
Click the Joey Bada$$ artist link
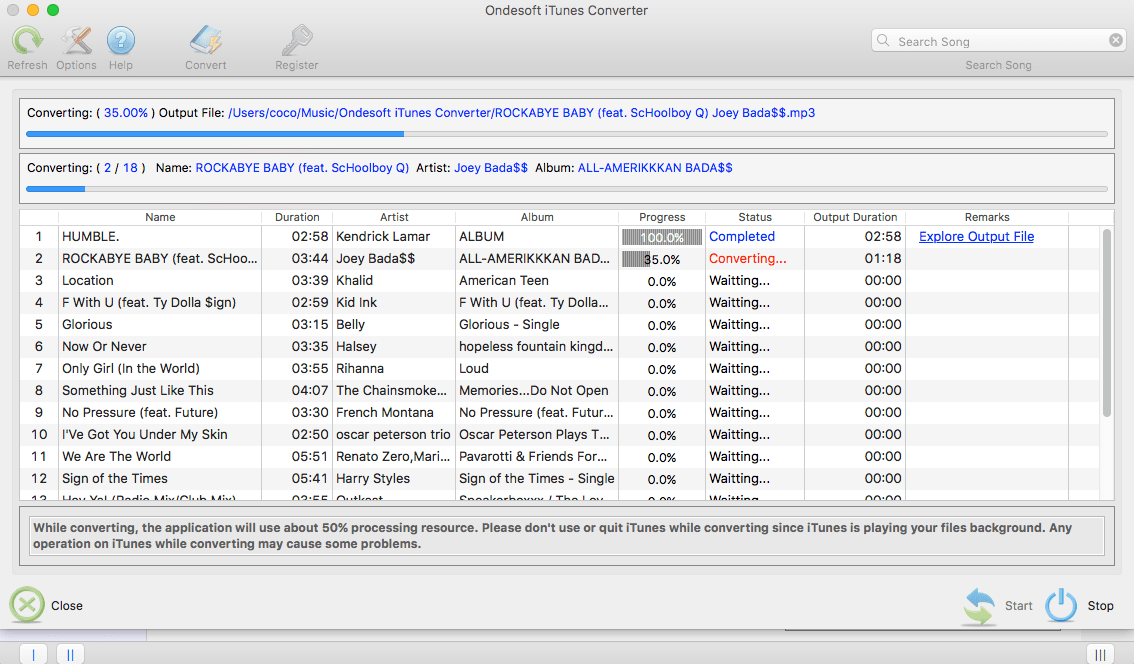[x=490, y=167]
